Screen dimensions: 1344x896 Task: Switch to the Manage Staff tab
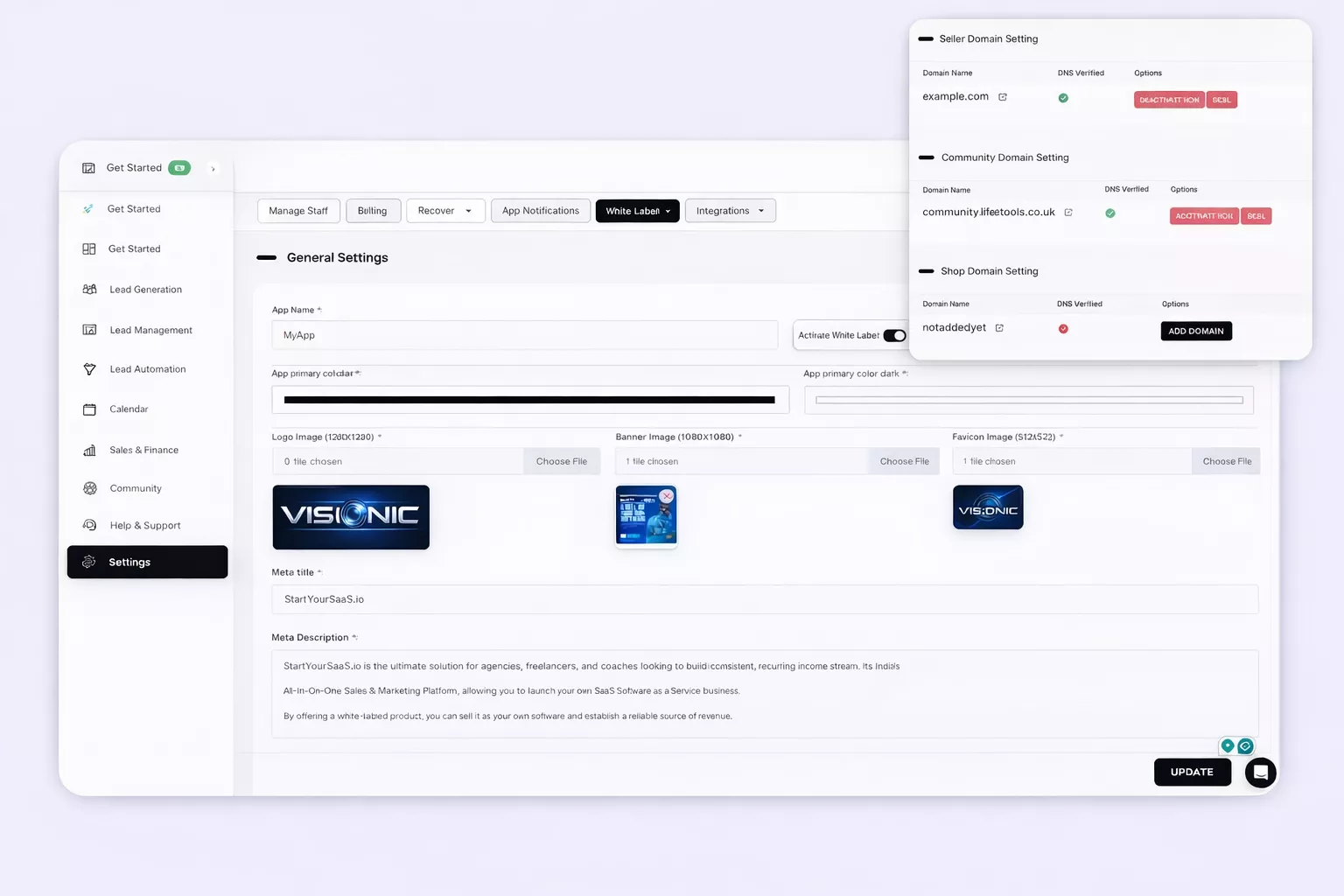[298, 211]
